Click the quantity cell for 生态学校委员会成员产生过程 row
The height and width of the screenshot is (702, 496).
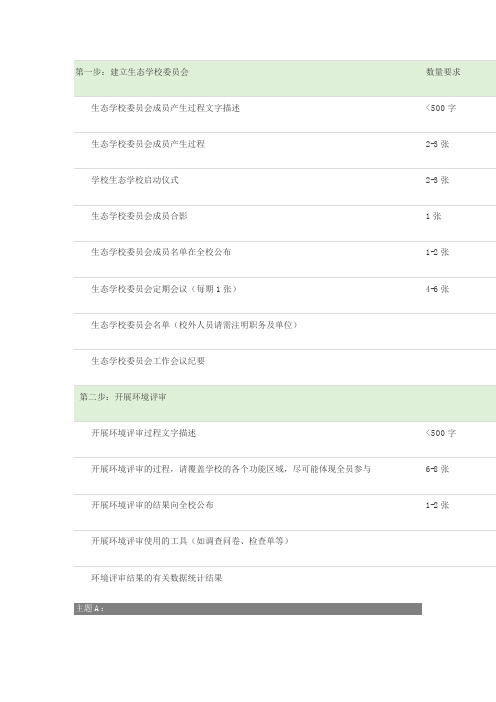[437, 144]
